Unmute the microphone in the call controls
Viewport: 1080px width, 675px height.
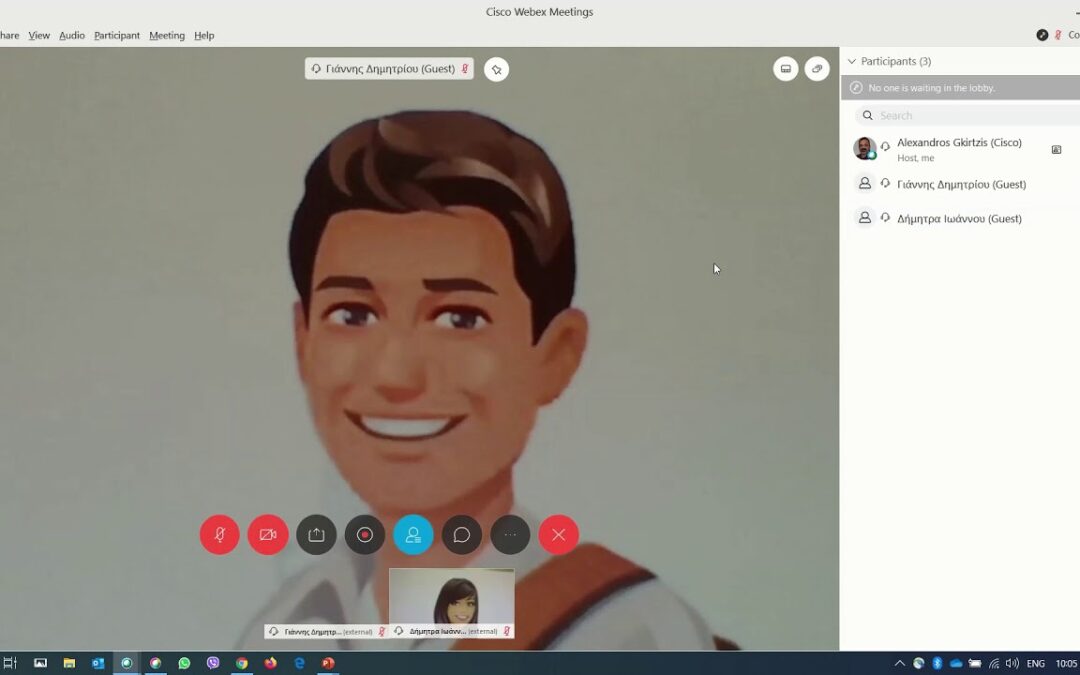pyautogui.click(x=220, y=535)
